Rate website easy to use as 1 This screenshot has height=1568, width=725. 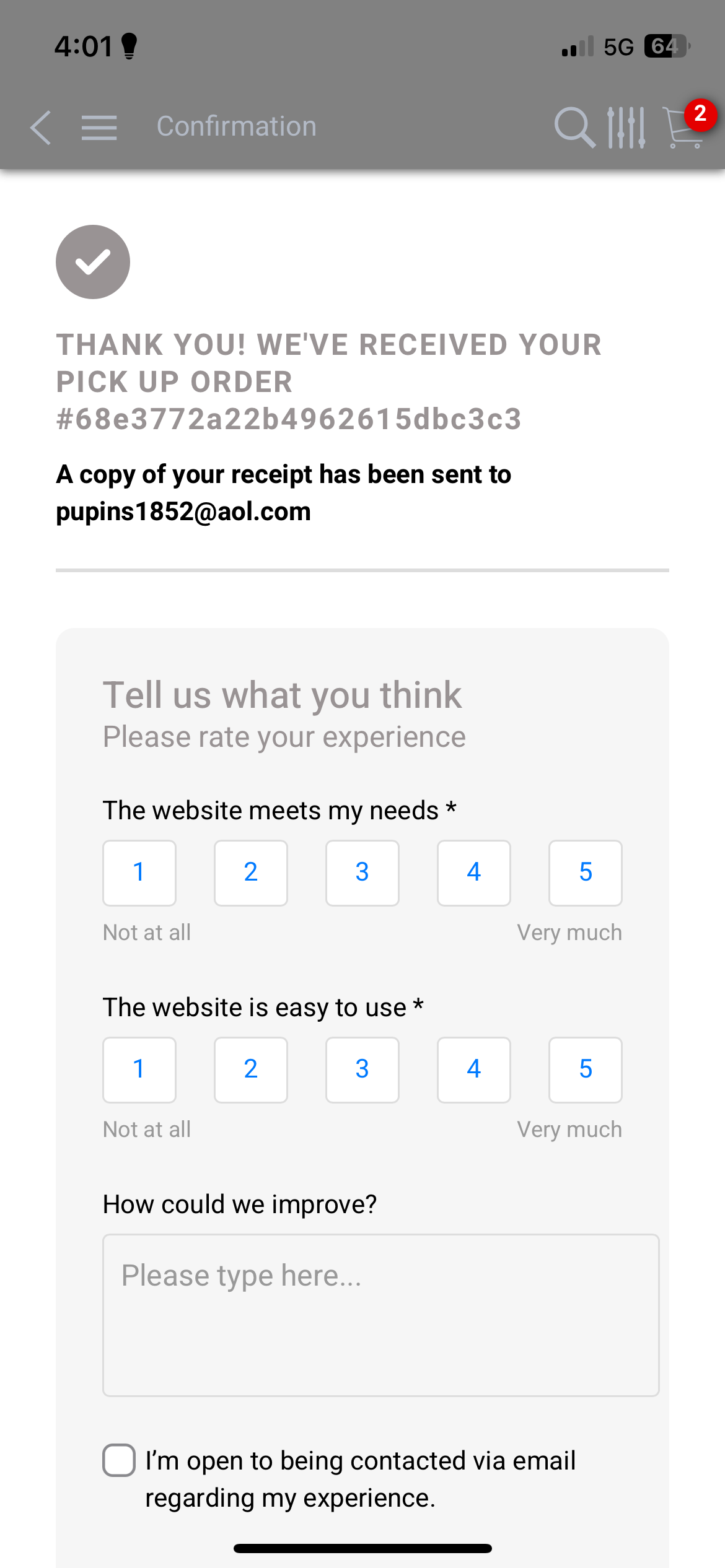click(x=139, y=1069)
